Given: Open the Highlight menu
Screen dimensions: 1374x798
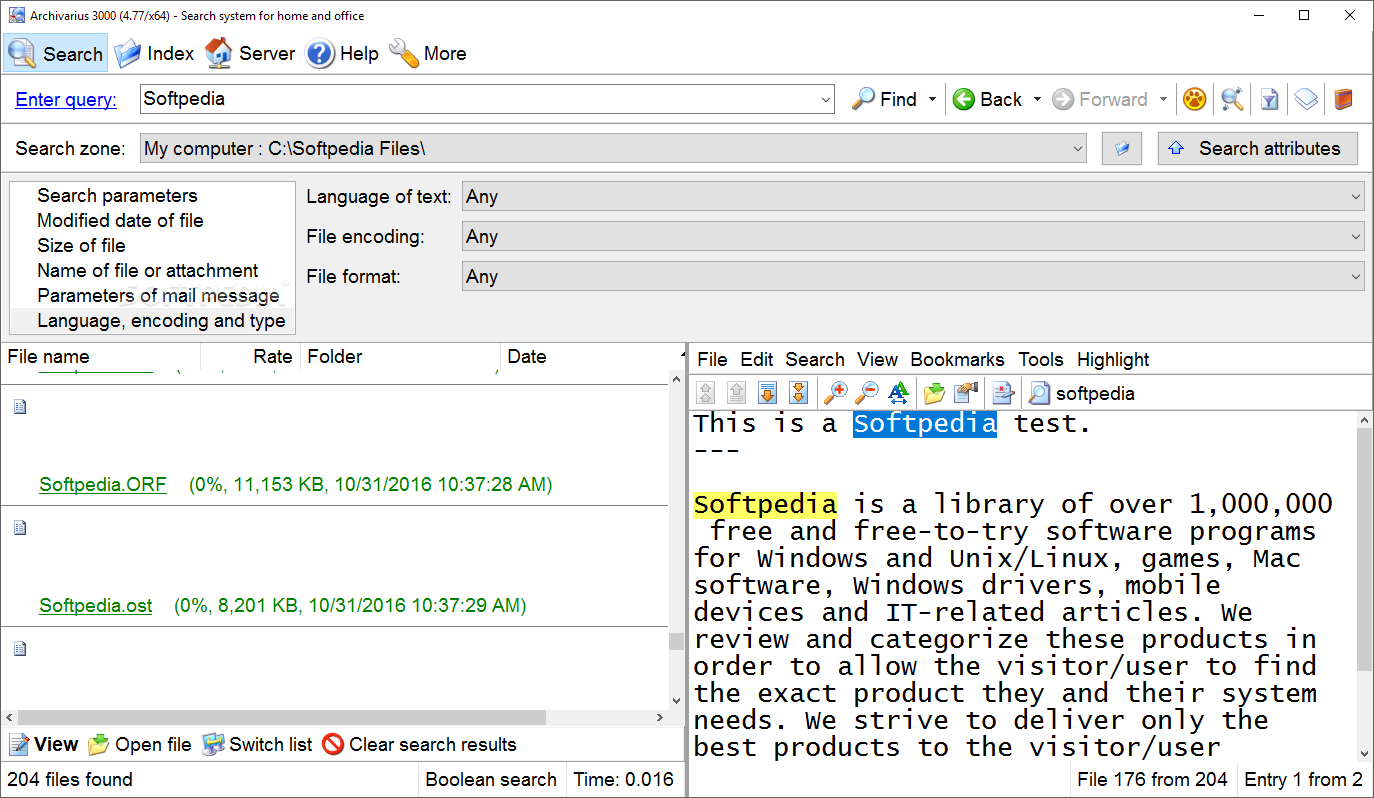Looking at the screenshot, I should click(1113, 360).
